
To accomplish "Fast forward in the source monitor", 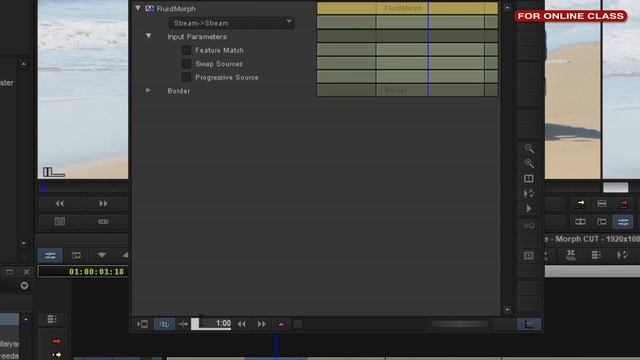I will [103, 203].
